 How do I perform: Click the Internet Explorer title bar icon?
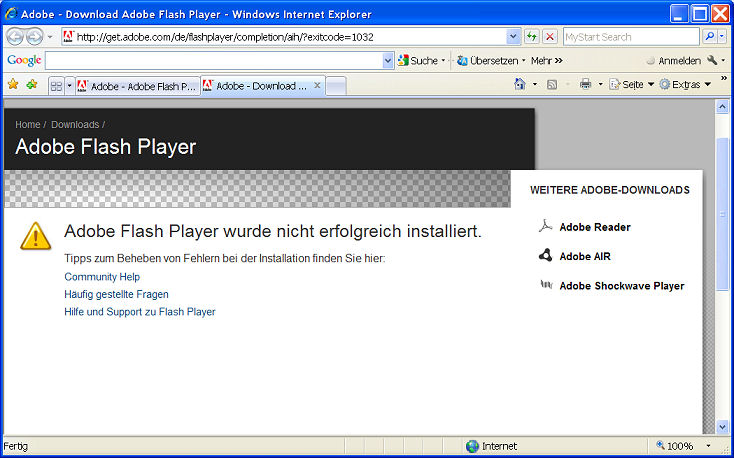(10, 14)
